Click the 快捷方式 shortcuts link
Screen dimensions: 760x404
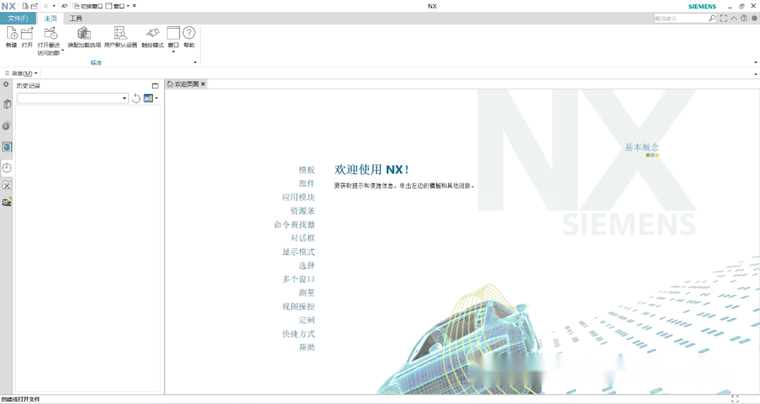[298, 334]
